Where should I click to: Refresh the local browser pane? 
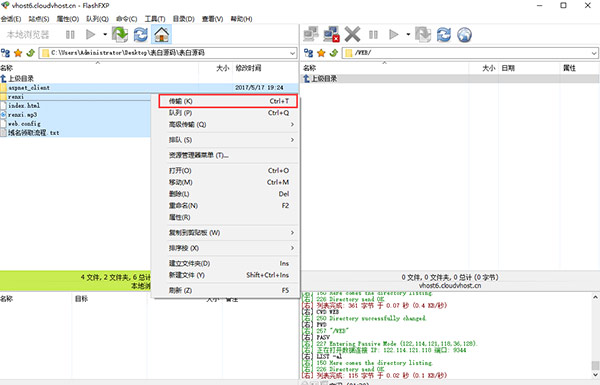click(x=140, y=34)
